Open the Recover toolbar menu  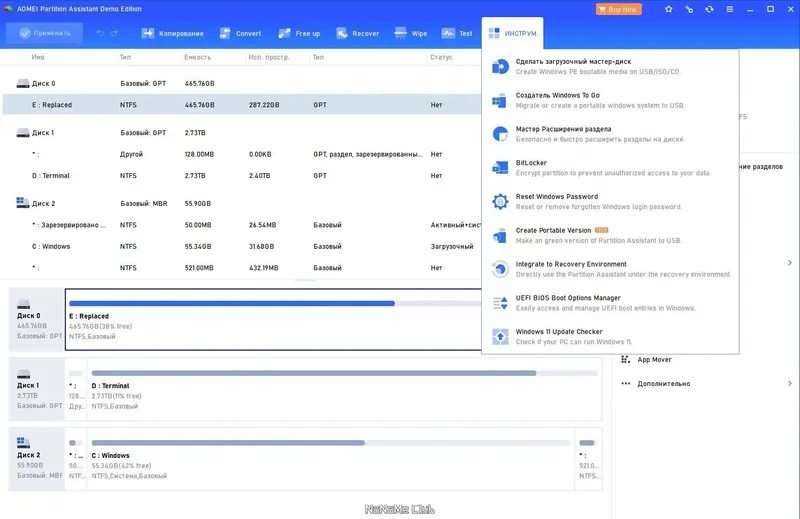(x=358, y=33)
